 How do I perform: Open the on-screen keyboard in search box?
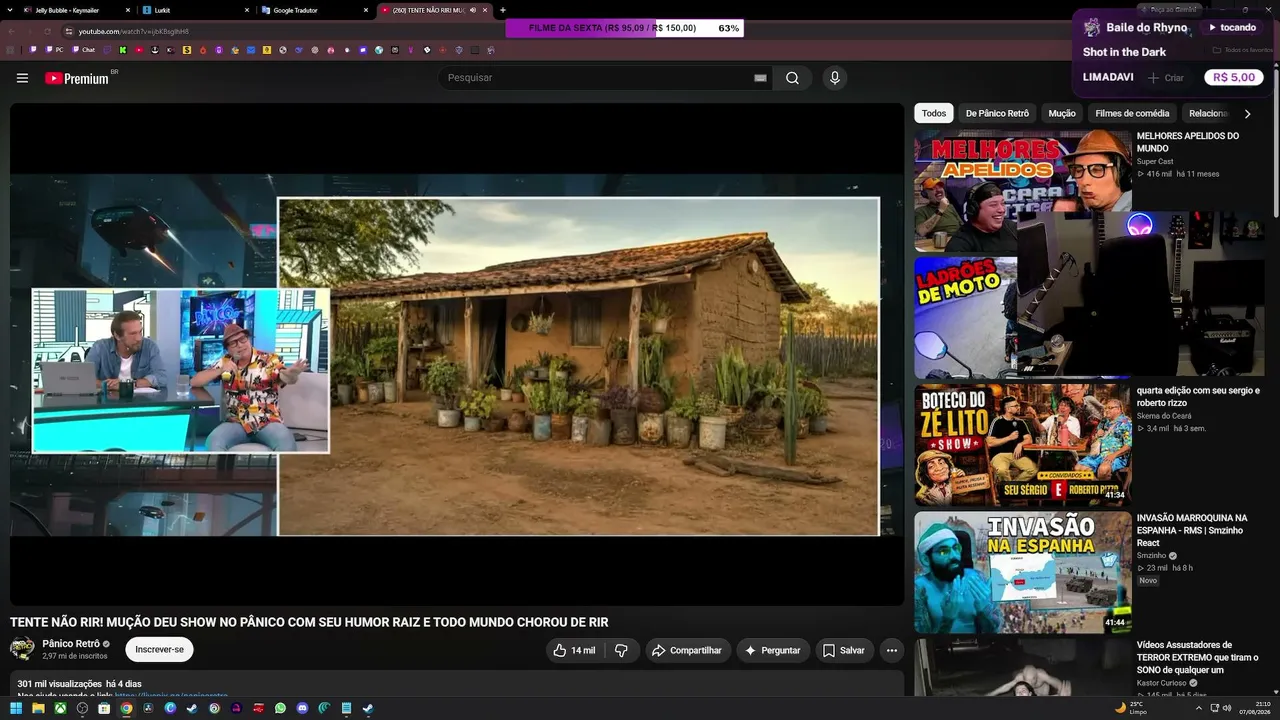click(x=760, y=78)
